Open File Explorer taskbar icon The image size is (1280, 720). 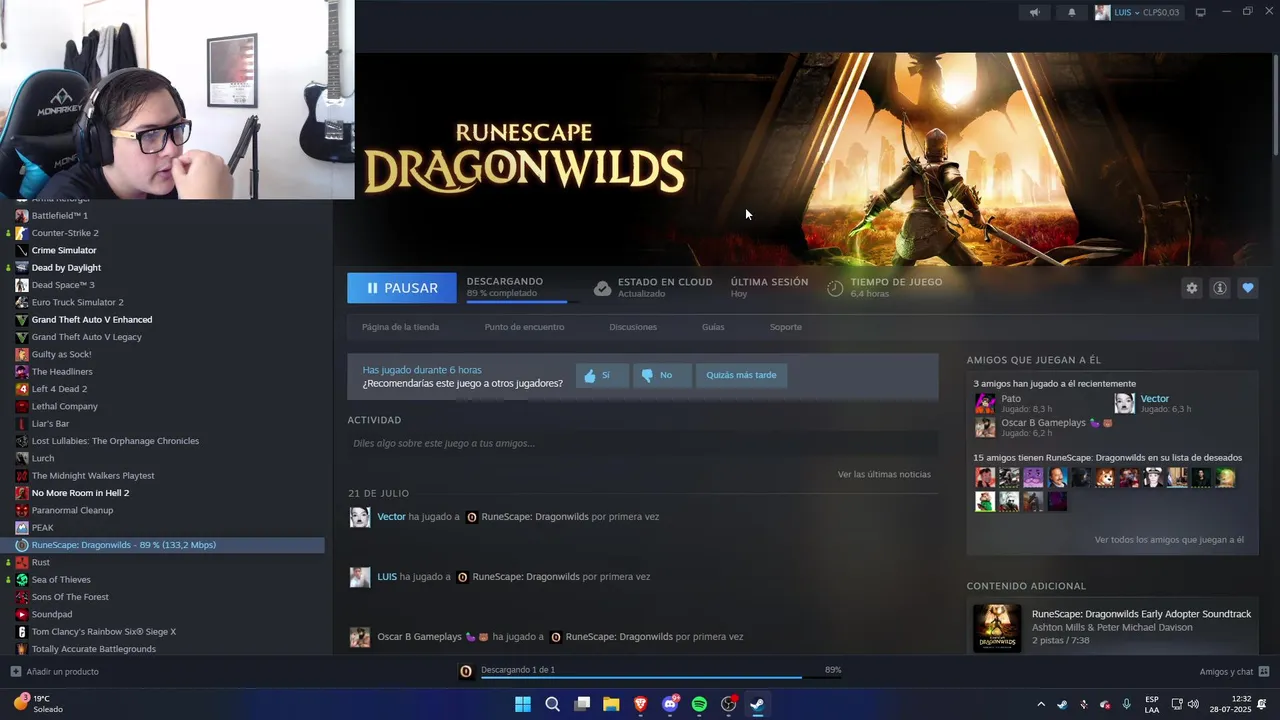611,704
